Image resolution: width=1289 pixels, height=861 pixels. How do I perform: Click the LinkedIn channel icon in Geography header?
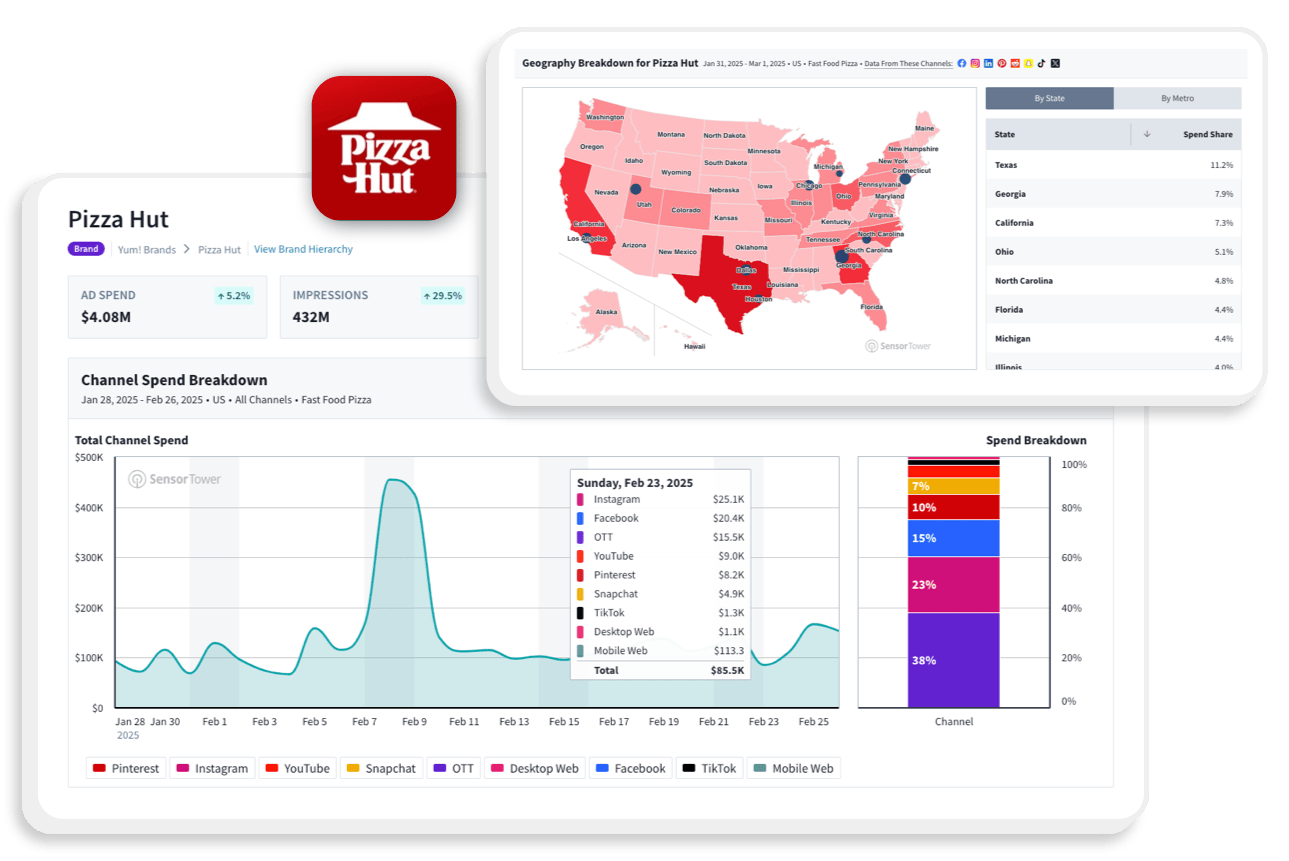[x=988, y=63]
